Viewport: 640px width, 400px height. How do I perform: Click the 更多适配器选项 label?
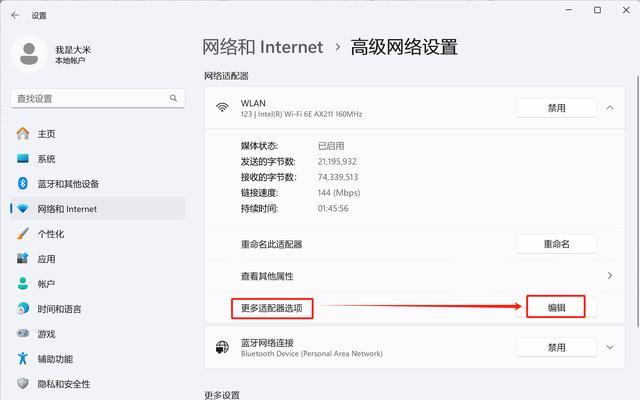pos(272,308)
